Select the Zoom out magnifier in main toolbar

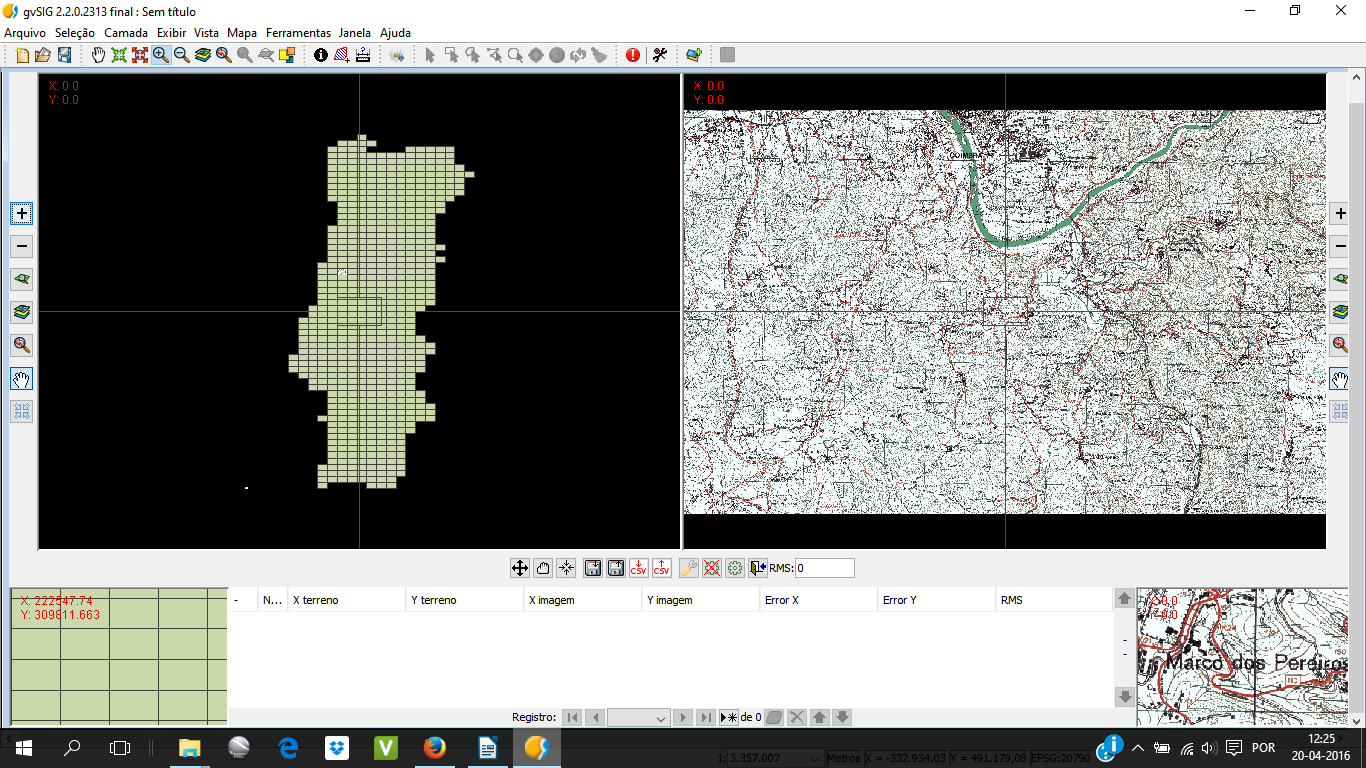pos(182,55)
